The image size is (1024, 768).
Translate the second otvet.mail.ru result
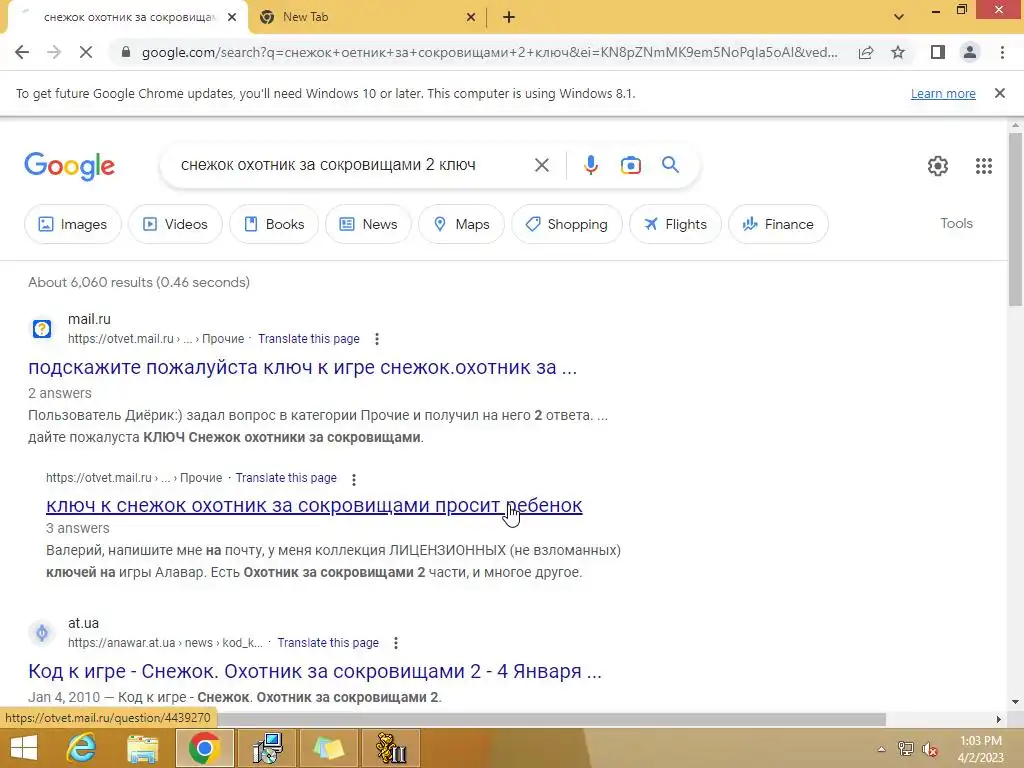[286, 478]
